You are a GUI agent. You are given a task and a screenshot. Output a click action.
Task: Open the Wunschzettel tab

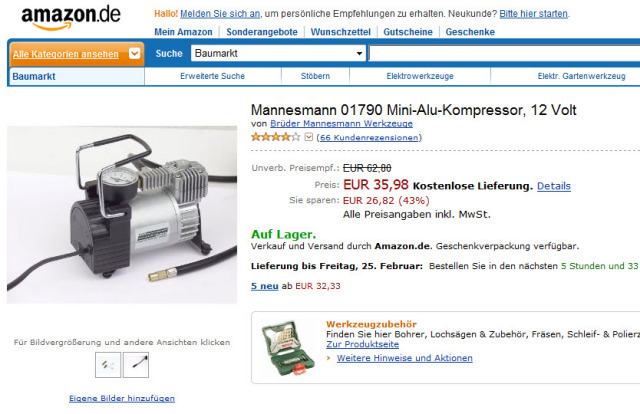click(x=340, y=32)
